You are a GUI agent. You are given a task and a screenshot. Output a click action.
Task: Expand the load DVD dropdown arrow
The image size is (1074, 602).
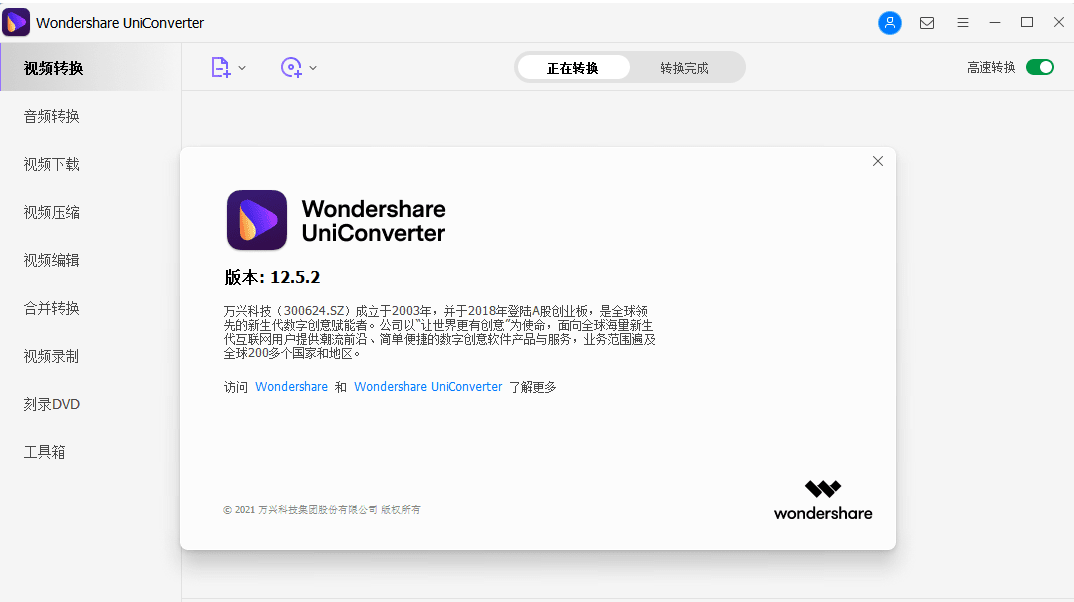point(313,68)
